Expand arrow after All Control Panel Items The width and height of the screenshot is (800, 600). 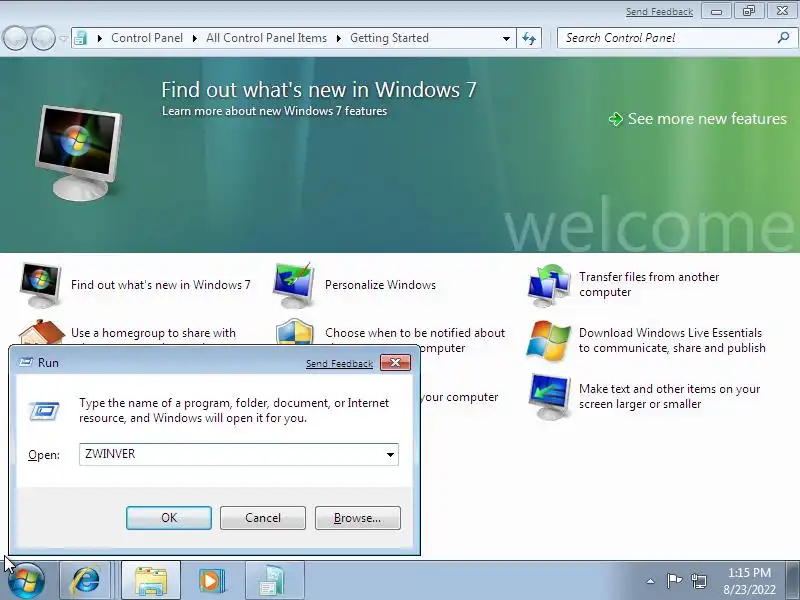pos(339,38)
